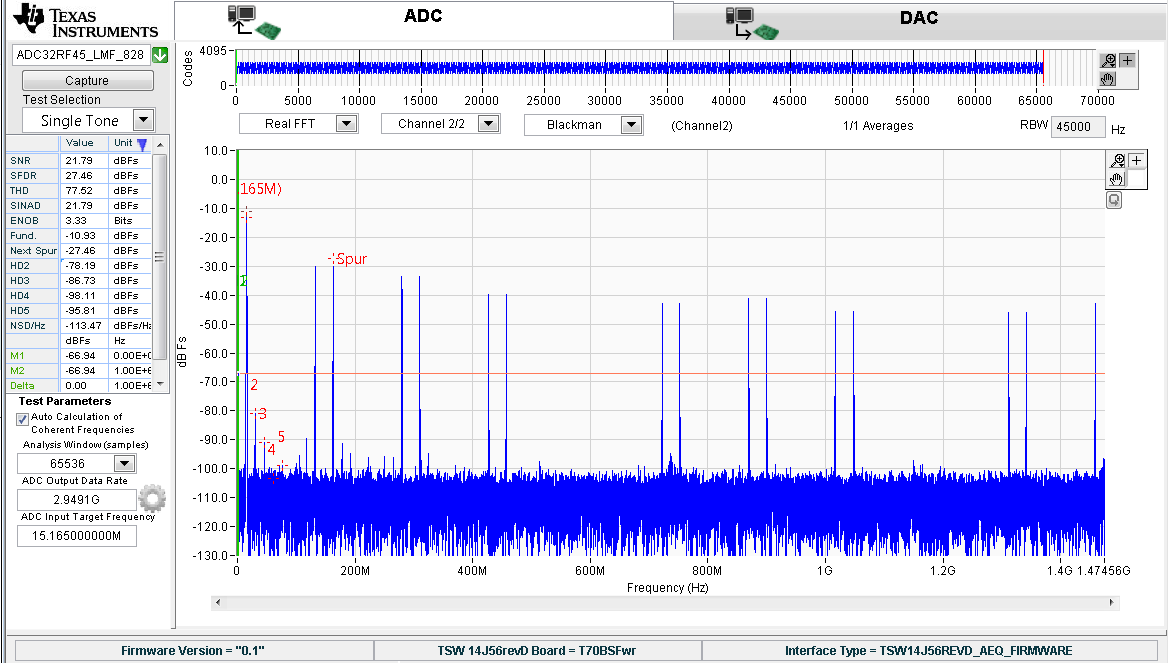The image size is (1168, 663).
Task: Click the M2 marker row label
Action: pos(17,370)
